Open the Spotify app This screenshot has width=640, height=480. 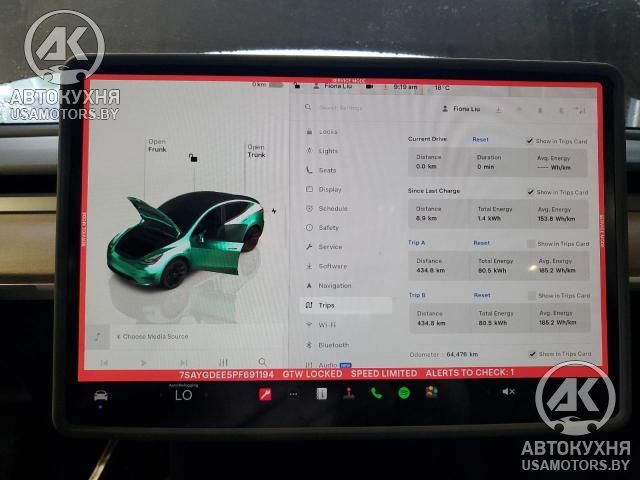click(404, 393)
